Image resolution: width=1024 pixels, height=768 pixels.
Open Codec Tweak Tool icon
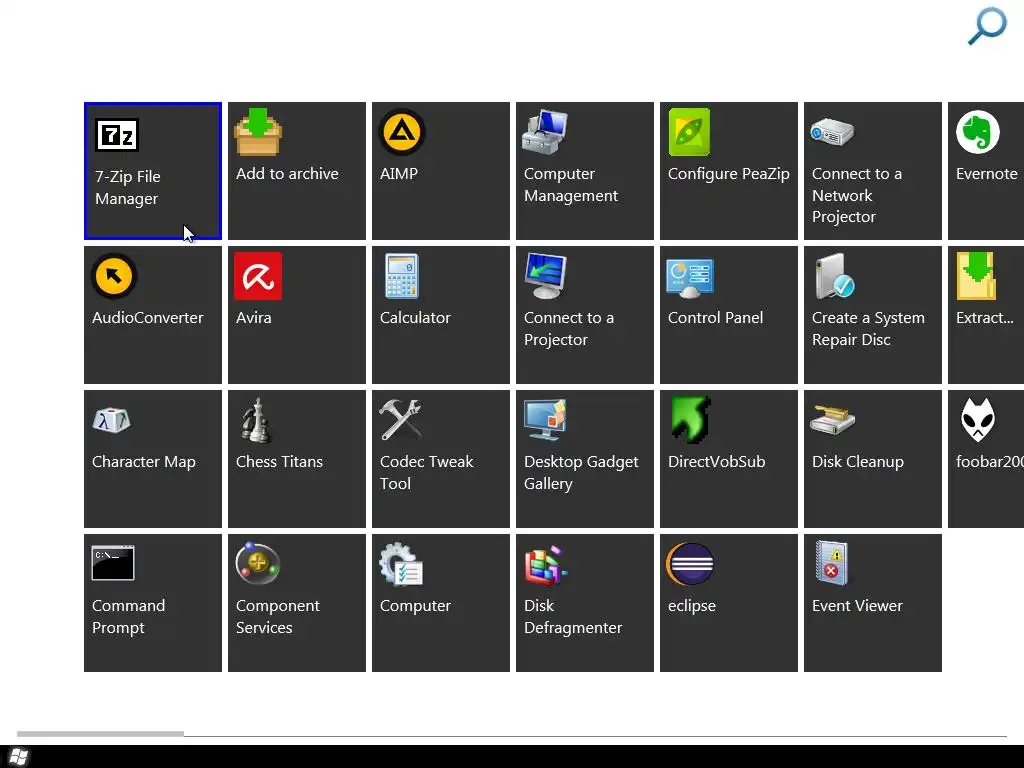400,420
